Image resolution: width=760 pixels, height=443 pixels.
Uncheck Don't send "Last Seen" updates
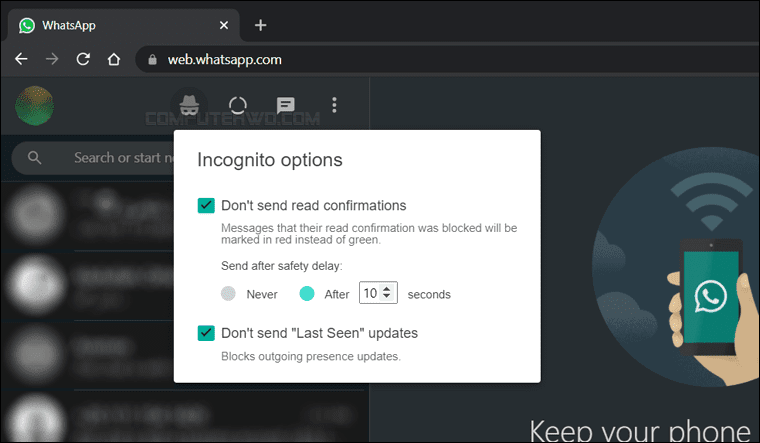point(206,333)
